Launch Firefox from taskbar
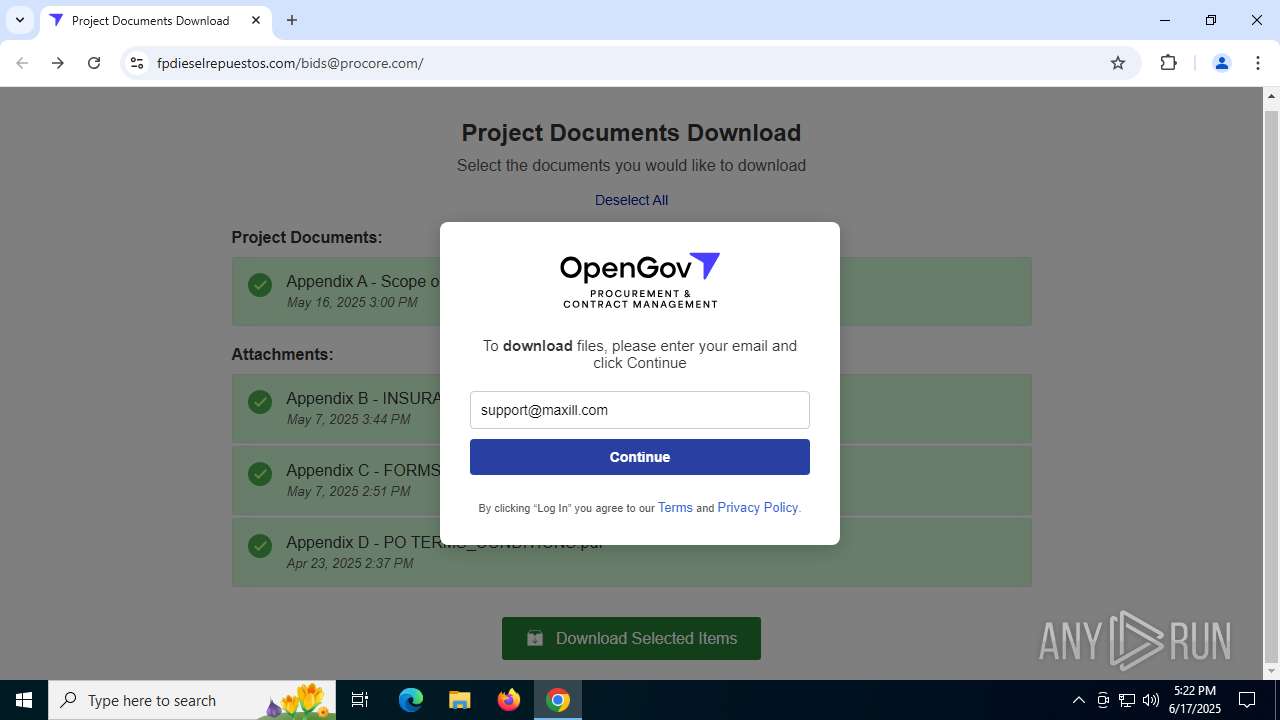 point(509,700)
